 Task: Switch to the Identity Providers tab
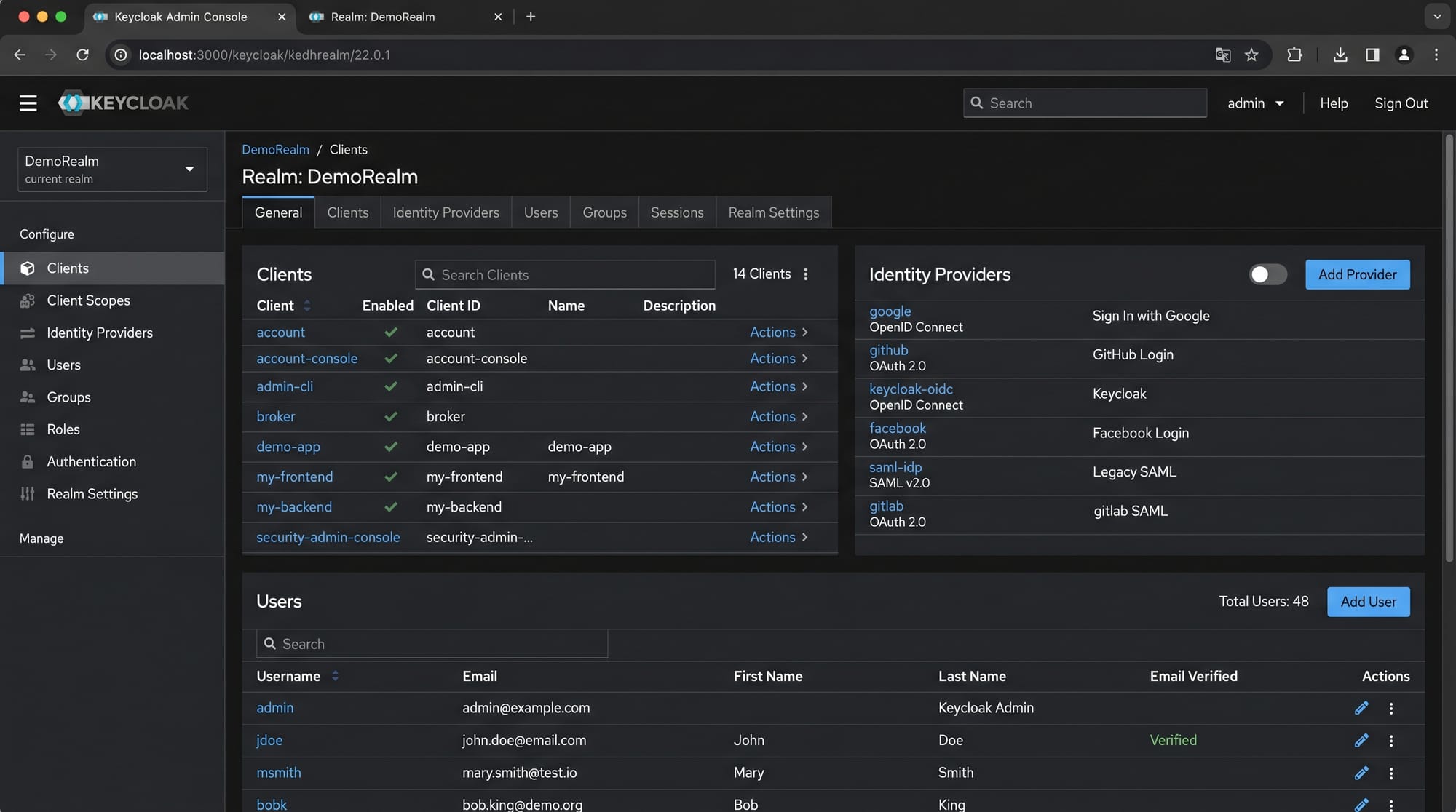(x=446, y=212)
